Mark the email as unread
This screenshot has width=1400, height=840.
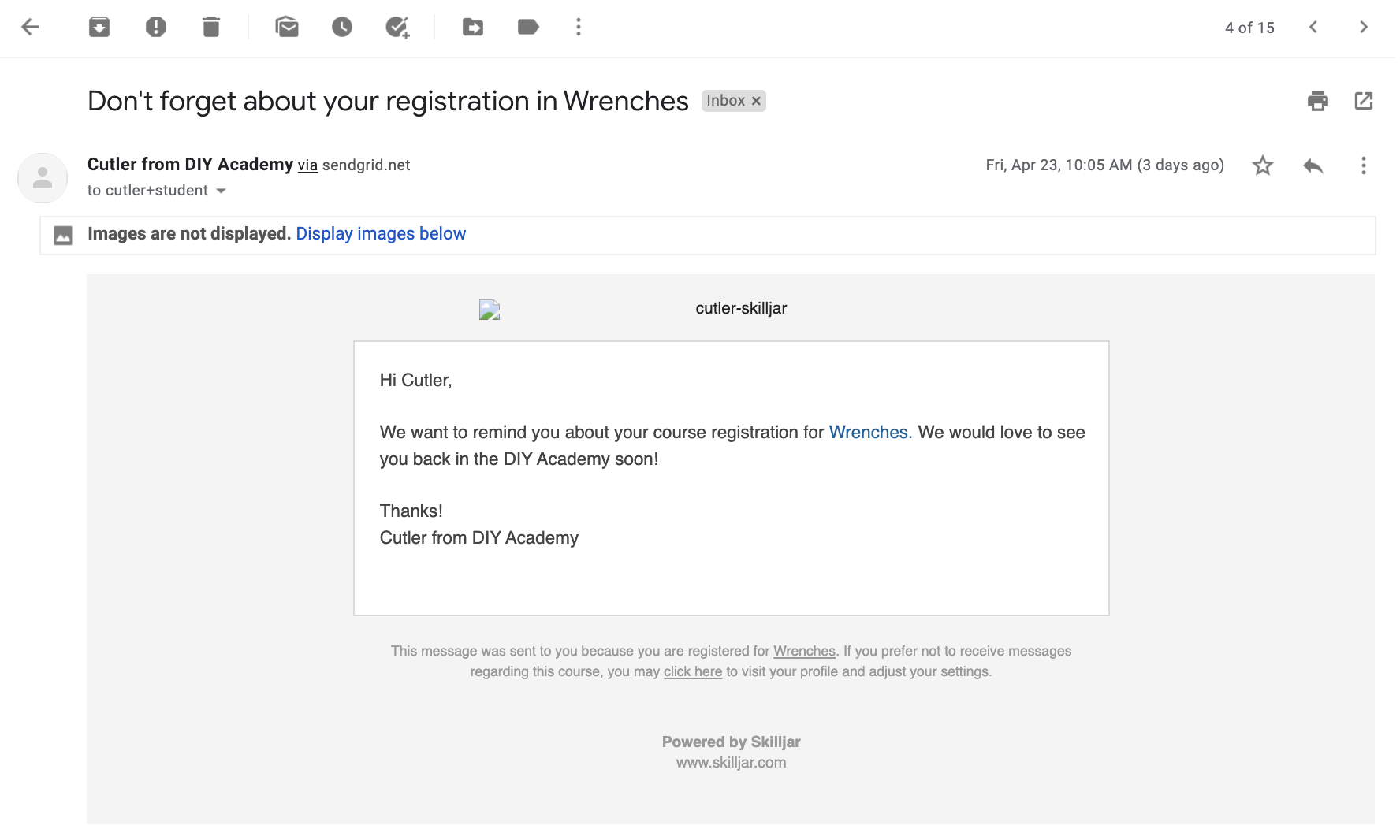click(x=287, y=28)
